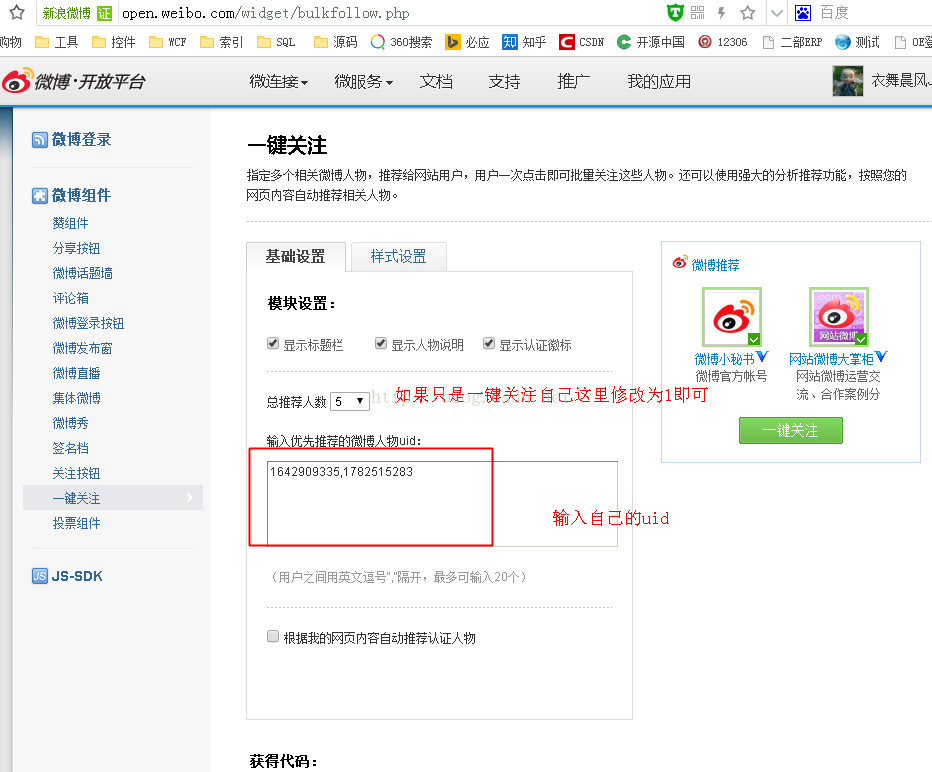
Task: Open the JS-SDK sidebar section
Action: (x=67, y=576)
